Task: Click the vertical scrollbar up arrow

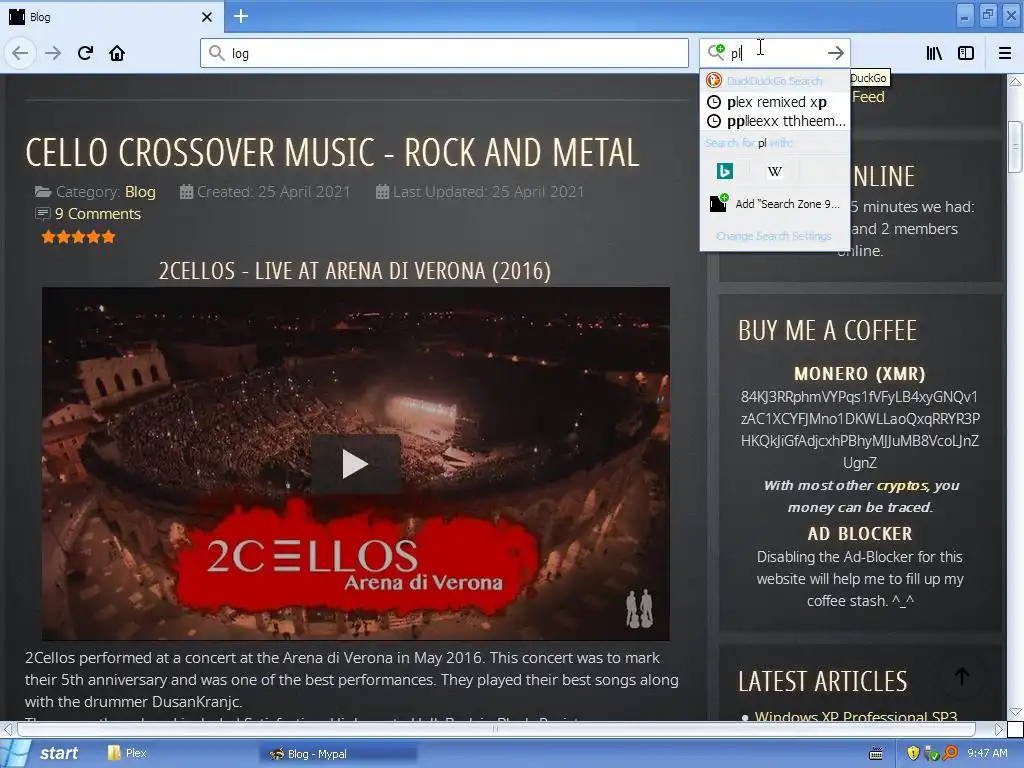Action: click(x=1015, y=83)
